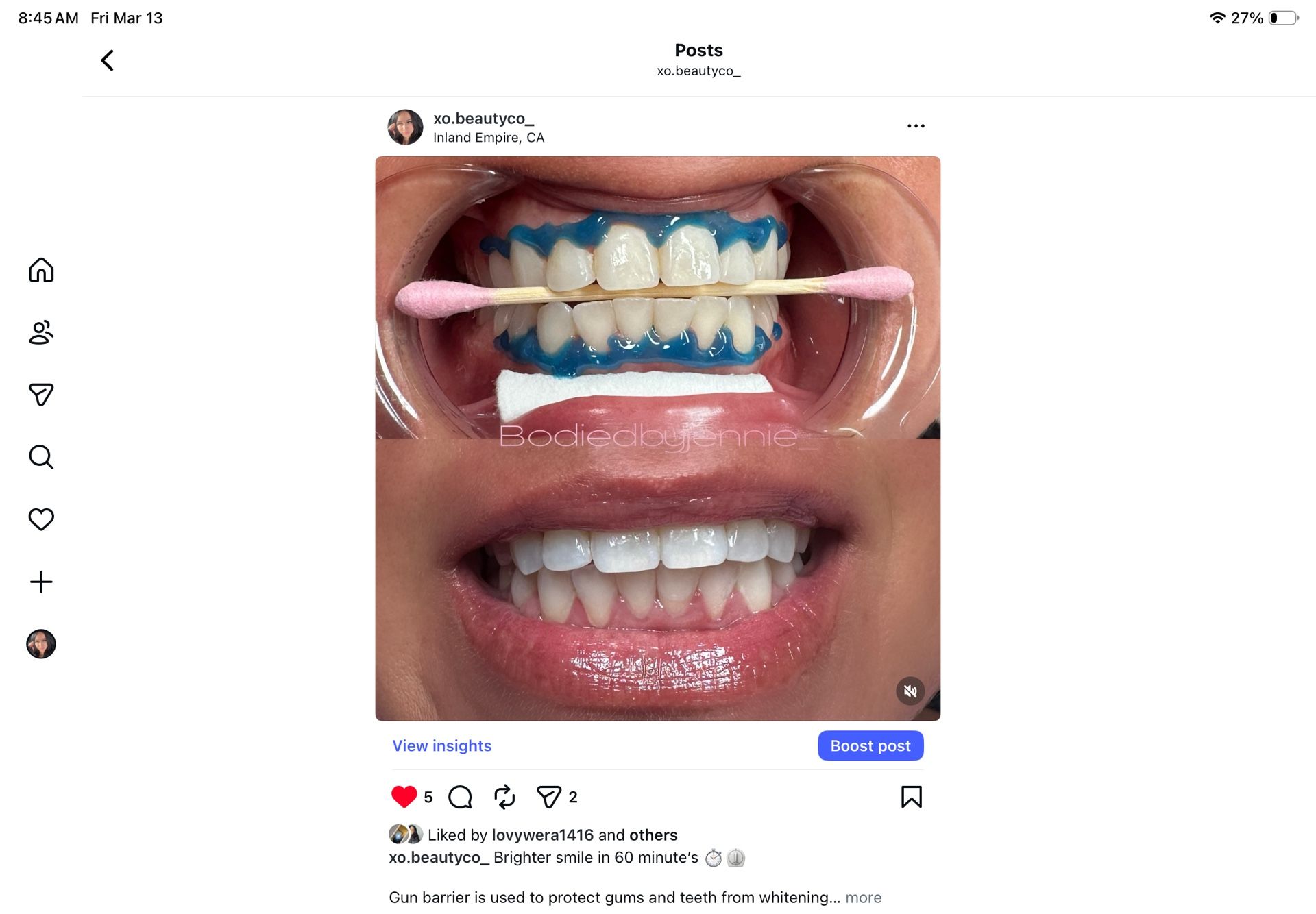Create new post with plus icon
Viewport: 1316px width, 914px height.
(41, 582)
